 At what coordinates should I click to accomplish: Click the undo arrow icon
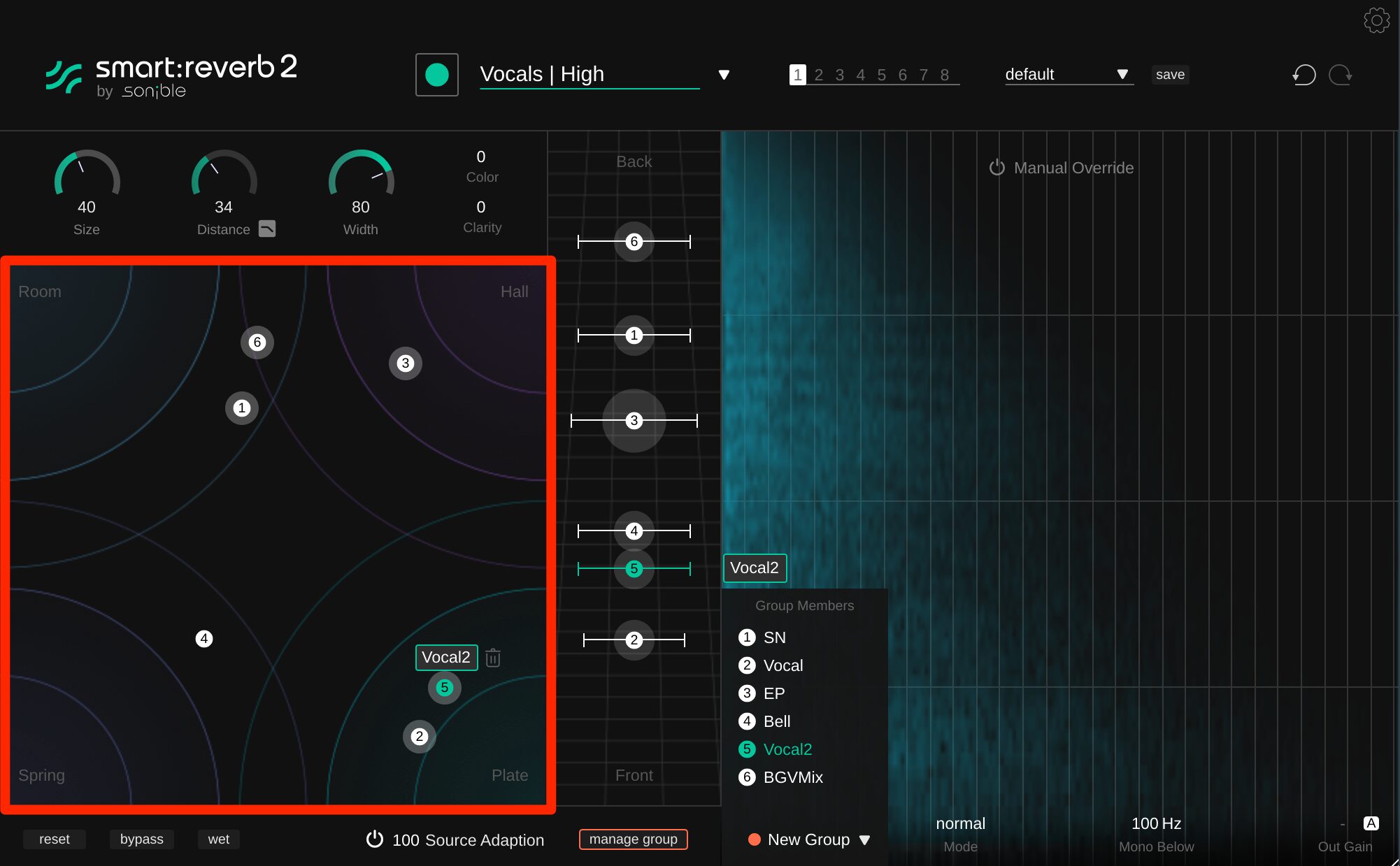click(x=1304, y=75)
